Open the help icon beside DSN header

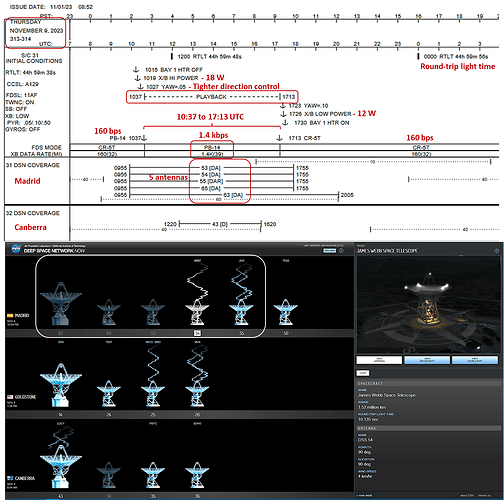341,251
